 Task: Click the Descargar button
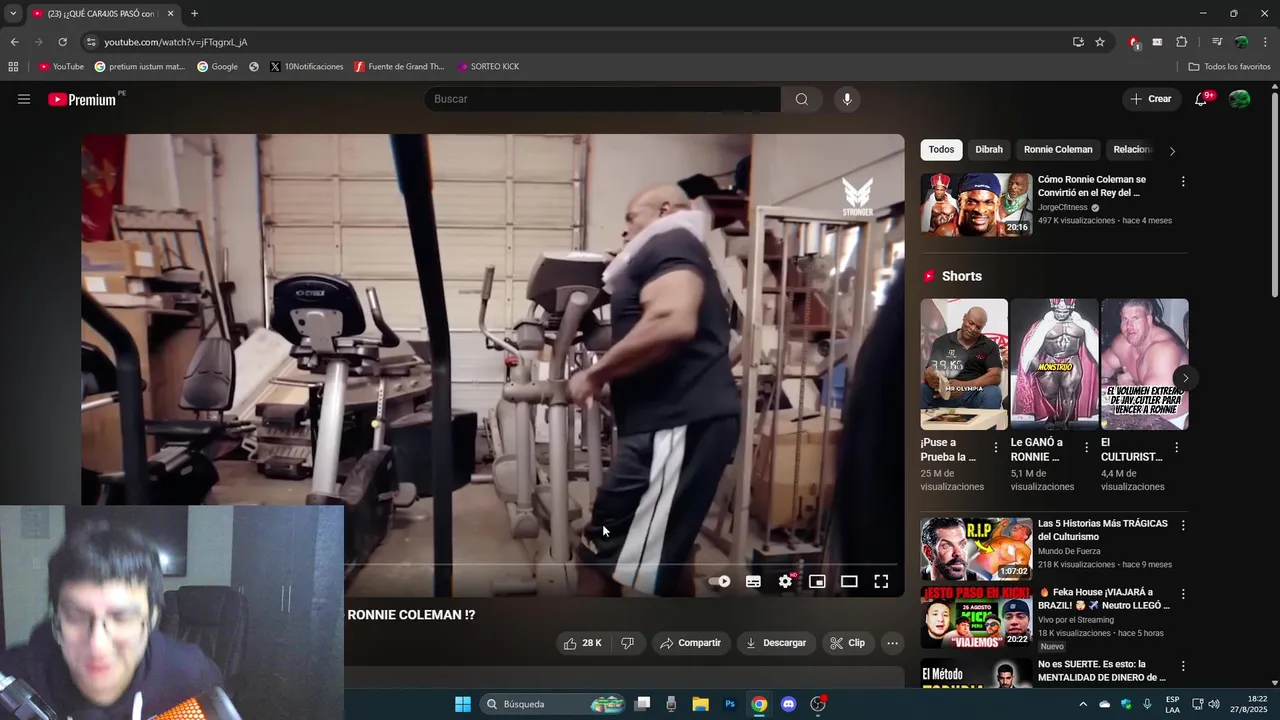pos(775,643)
